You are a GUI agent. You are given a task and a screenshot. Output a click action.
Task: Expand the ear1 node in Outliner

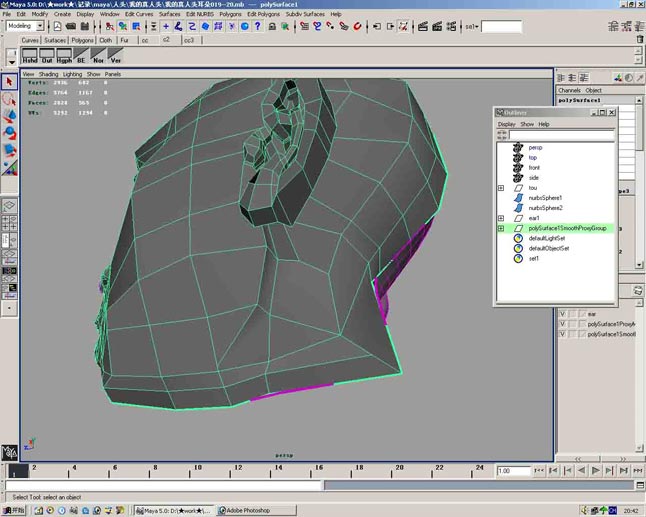501,218
